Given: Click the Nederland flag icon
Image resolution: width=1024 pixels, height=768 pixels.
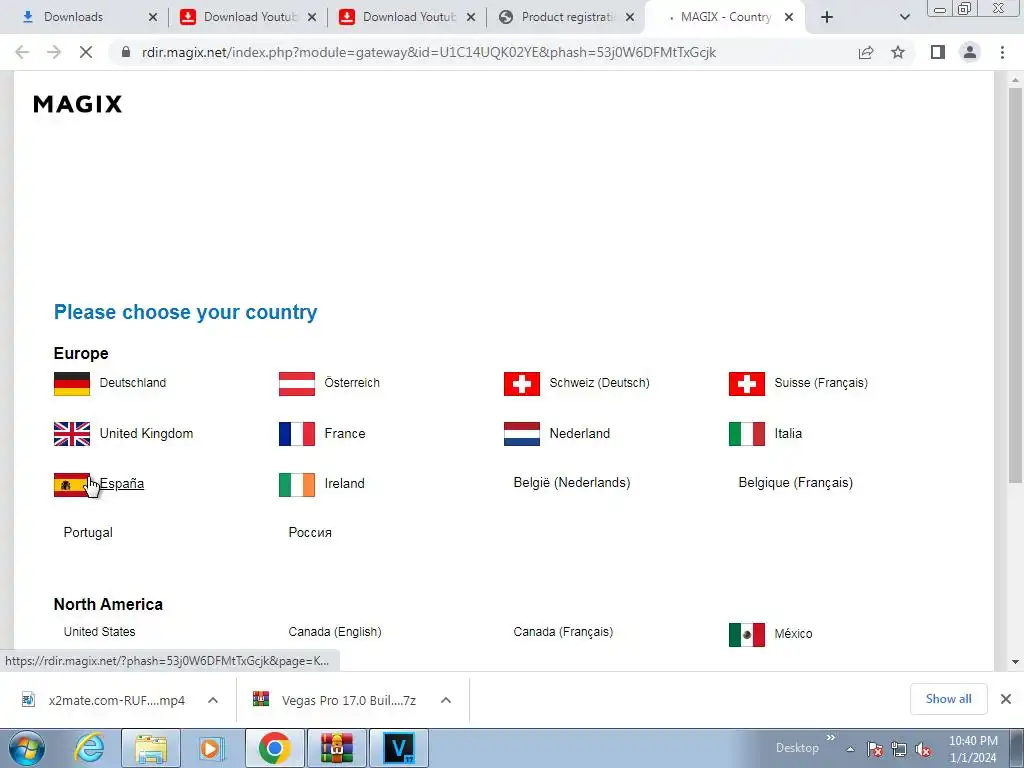Looking at the screenshot, I should [522, 434].
